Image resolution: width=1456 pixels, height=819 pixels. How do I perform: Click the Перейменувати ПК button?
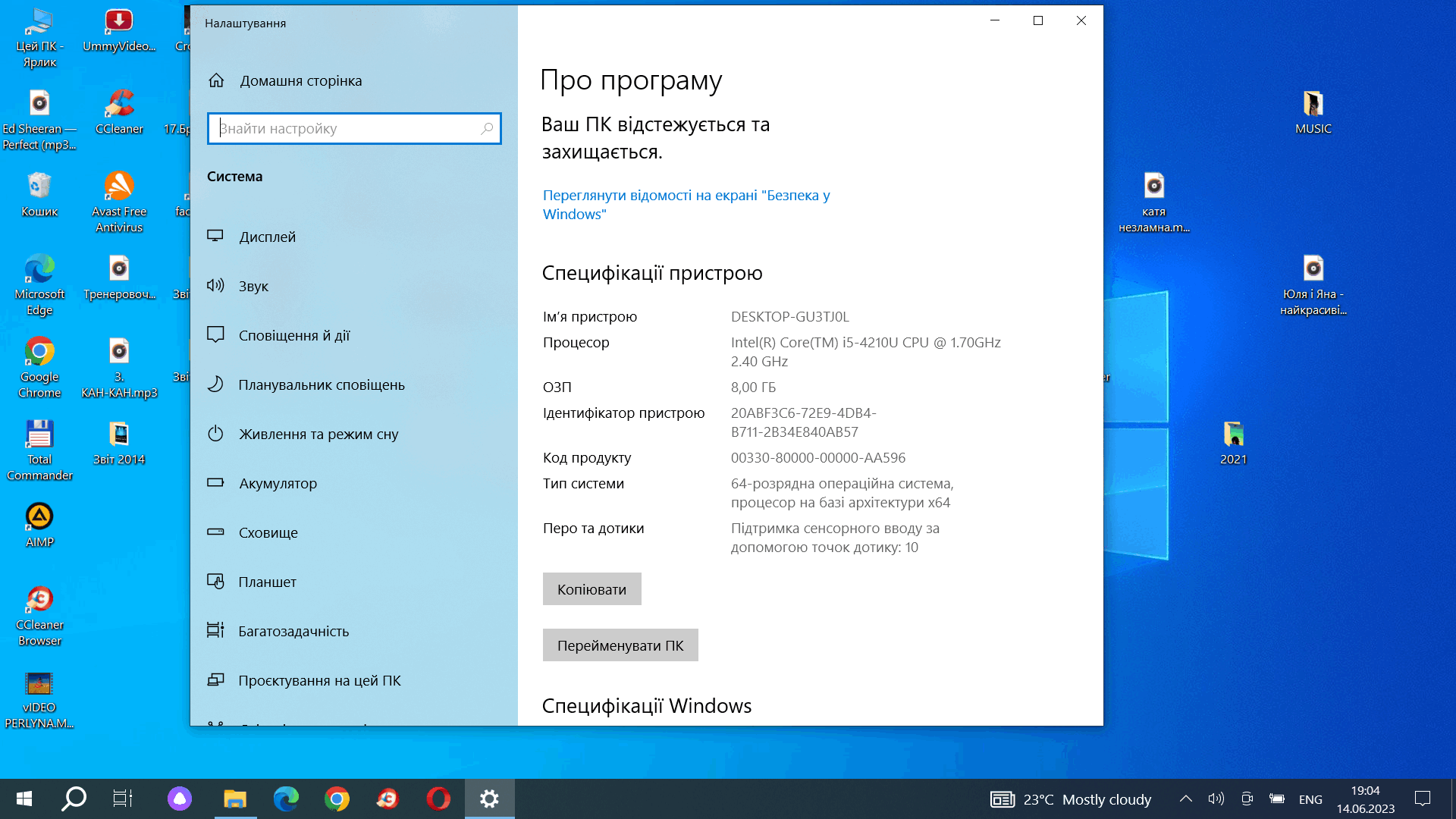(620, 645)
